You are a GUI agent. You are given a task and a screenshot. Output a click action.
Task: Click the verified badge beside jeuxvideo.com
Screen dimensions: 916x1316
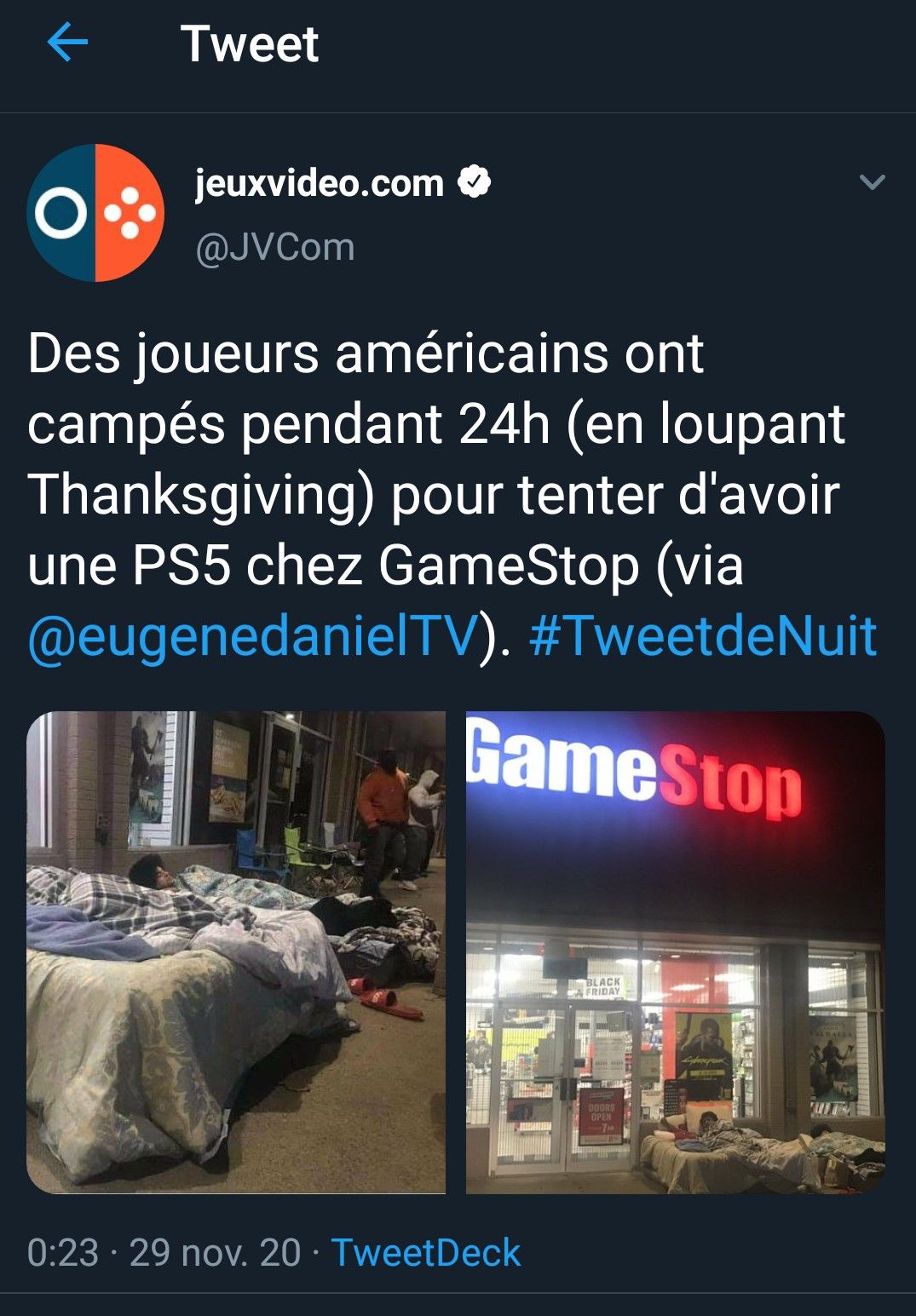click(x=475, y=182)
